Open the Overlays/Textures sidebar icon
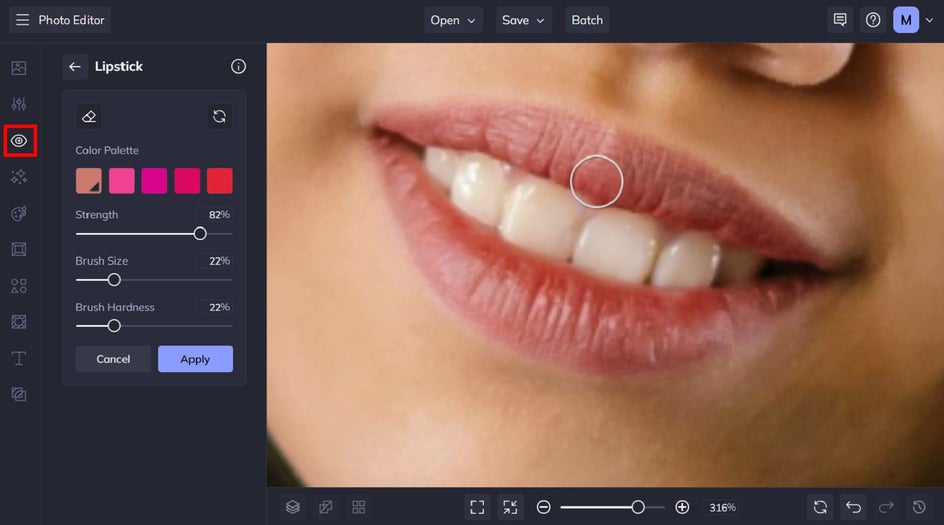Viewport: 944px width, 525px height. [x=19, y=322]
